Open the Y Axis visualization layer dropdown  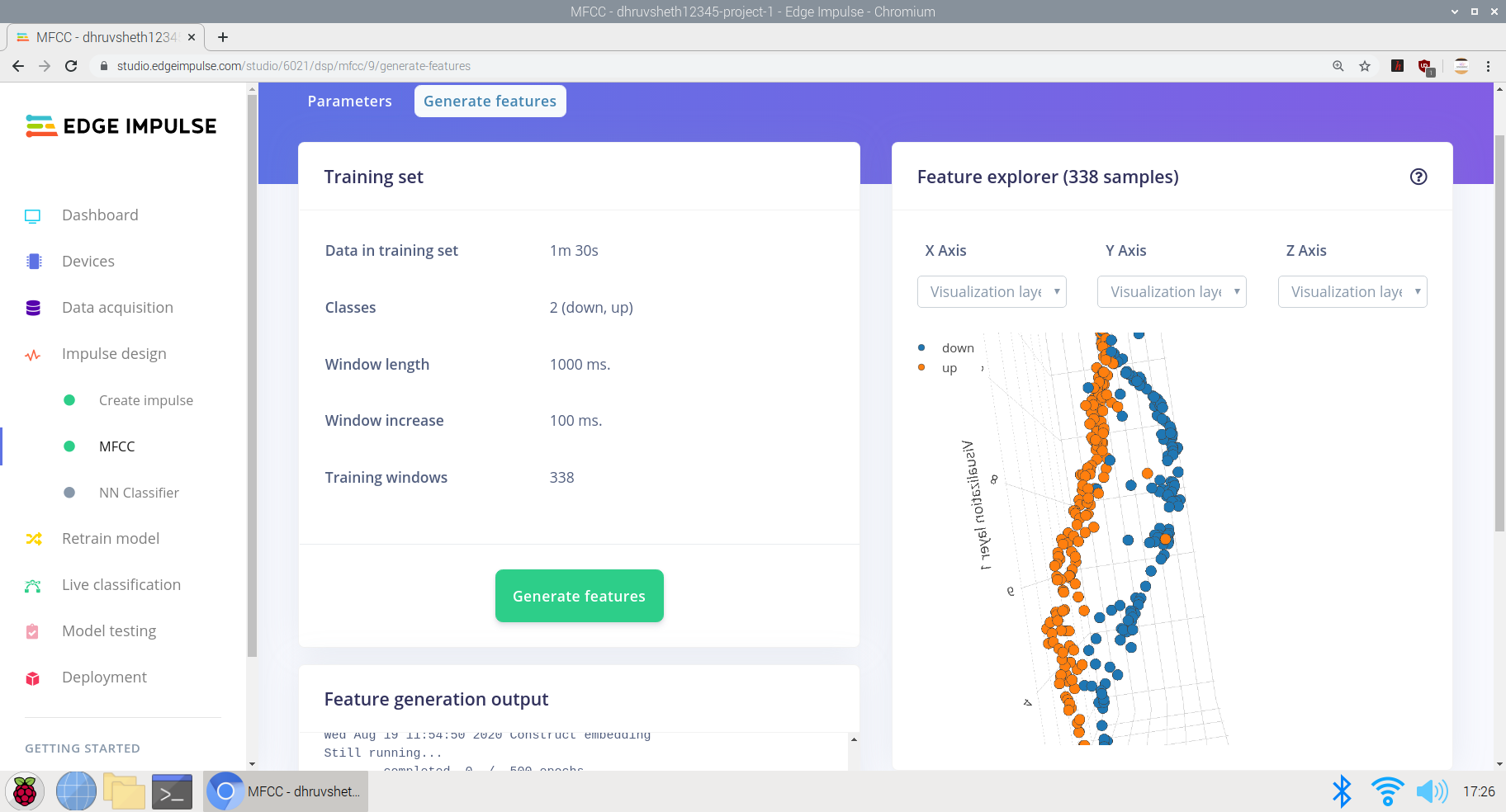pyautogui.click(x=1171, y=291)
